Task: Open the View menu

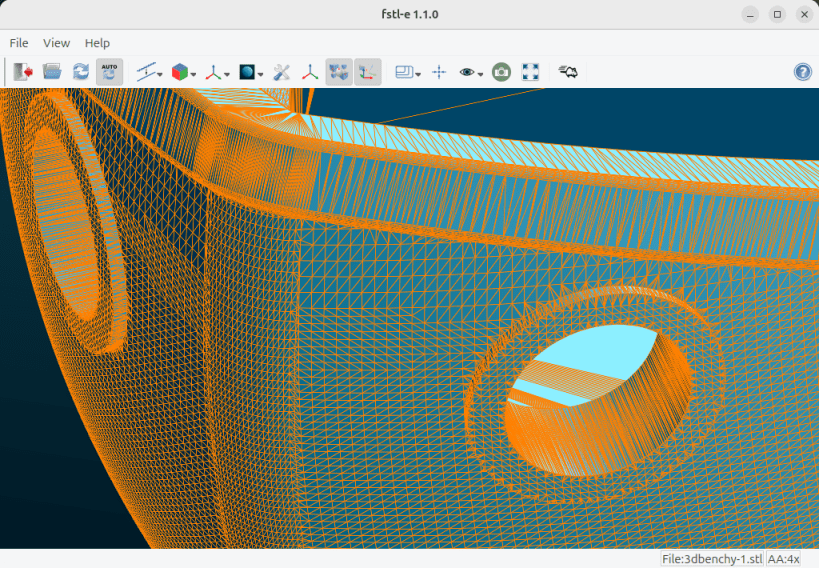Action: tap(57, 43)
